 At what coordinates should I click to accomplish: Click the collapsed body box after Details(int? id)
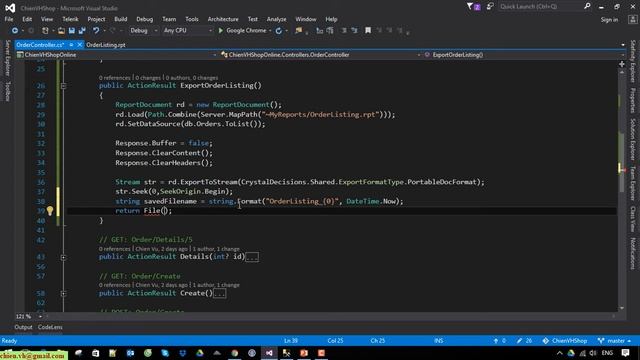[252, 257]
